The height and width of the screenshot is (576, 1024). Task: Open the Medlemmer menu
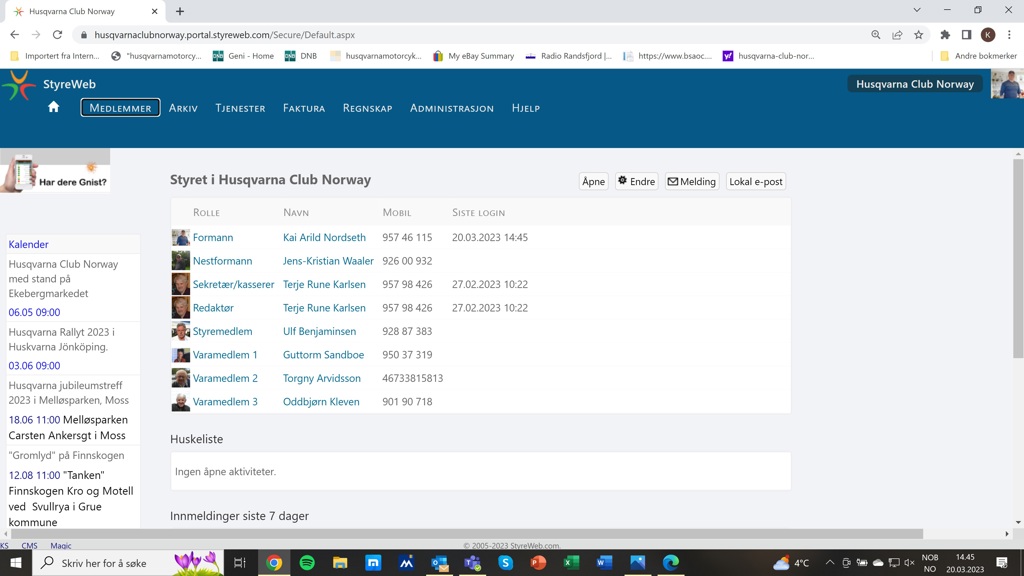pyautogui.click(x=120, y=108)
